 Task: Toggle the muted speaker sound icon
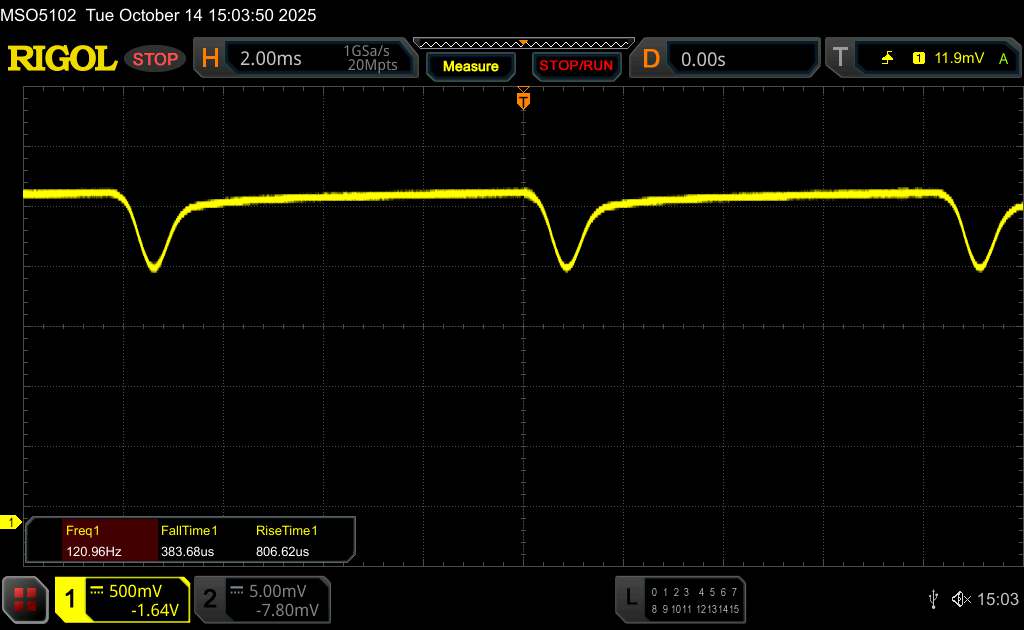(x=961, y=598)
